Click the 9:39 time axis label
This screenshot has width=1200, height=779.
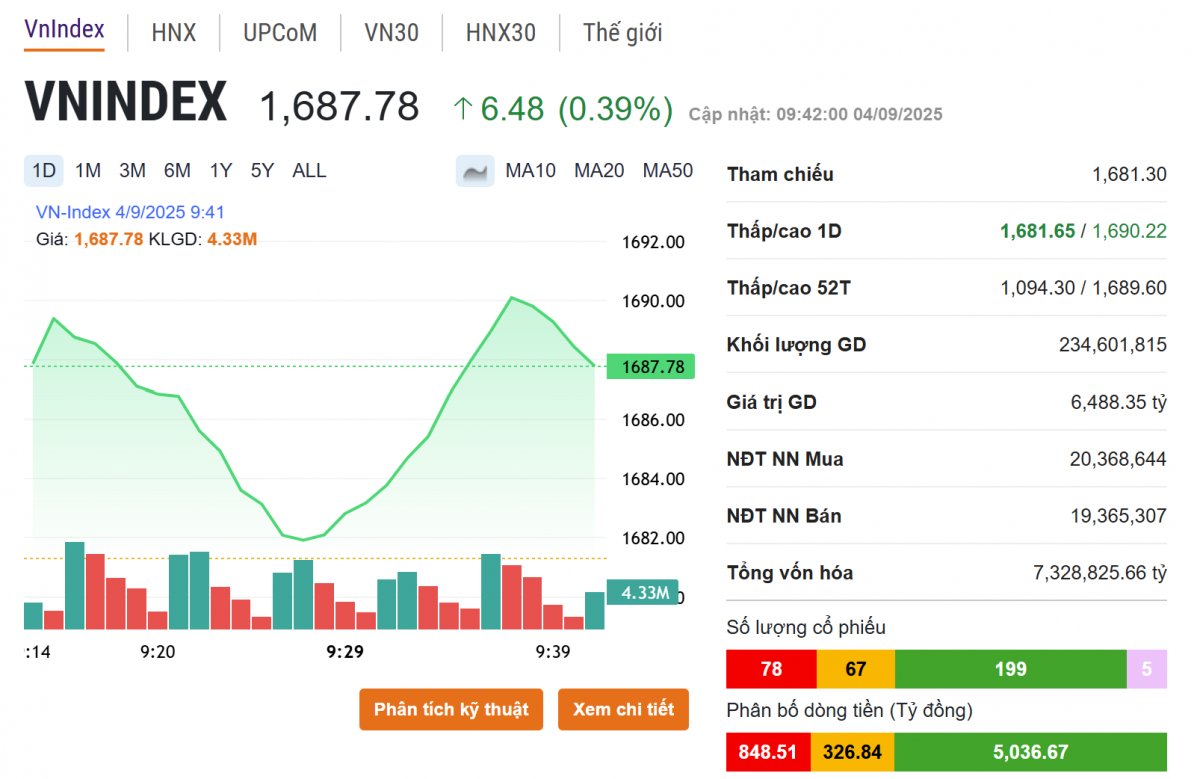click(x=553, y=652)
